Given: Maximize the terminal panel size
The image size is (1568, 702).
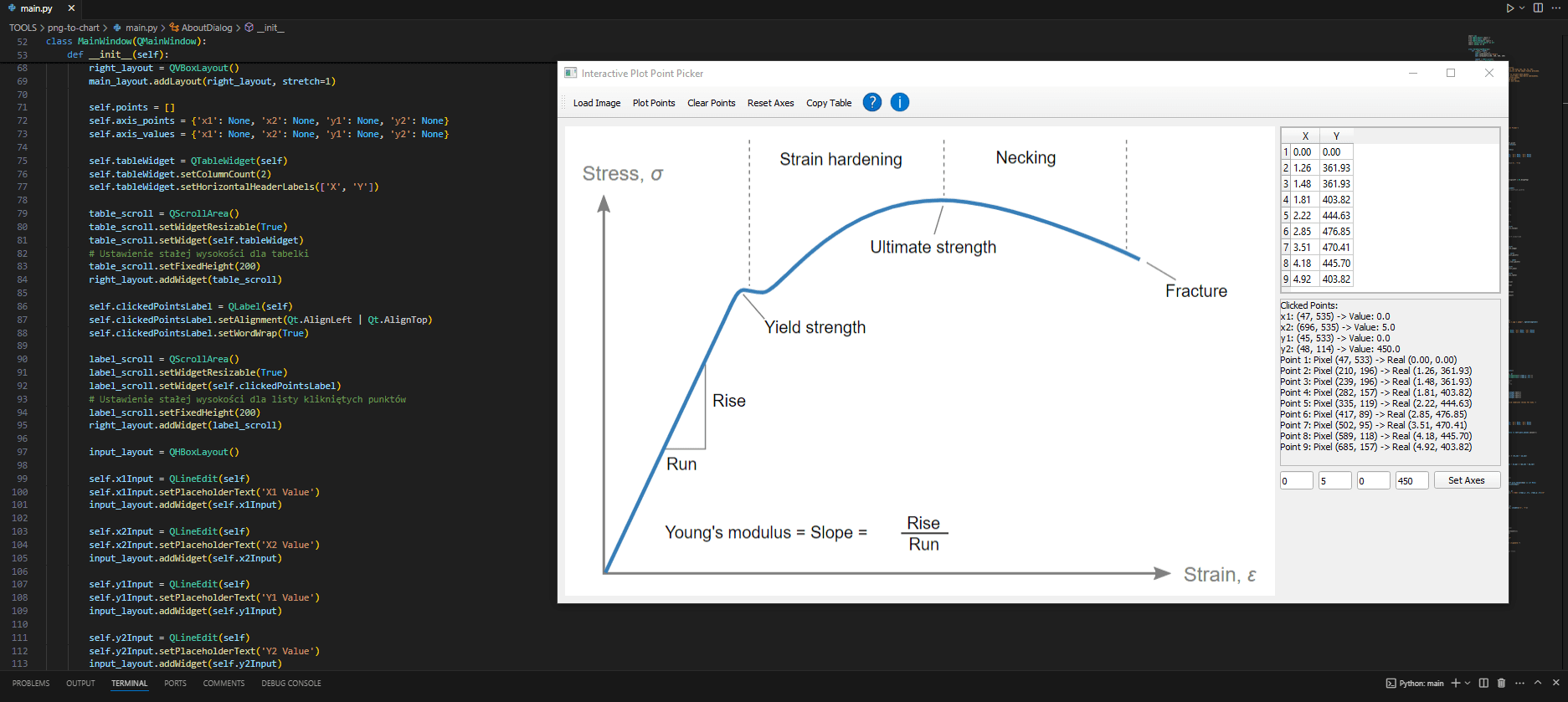Looking at the screenshot, I should [x=1538, y=683].
